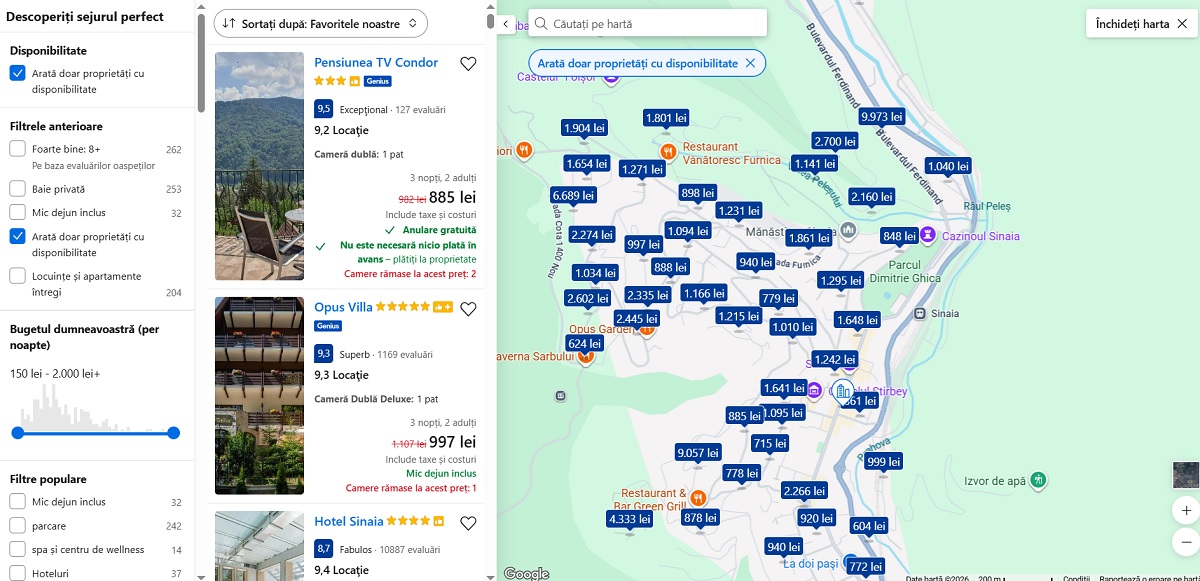Open Cazinoul Sinaia map marker
The image size is (1200, 581).
coord(928,236)
